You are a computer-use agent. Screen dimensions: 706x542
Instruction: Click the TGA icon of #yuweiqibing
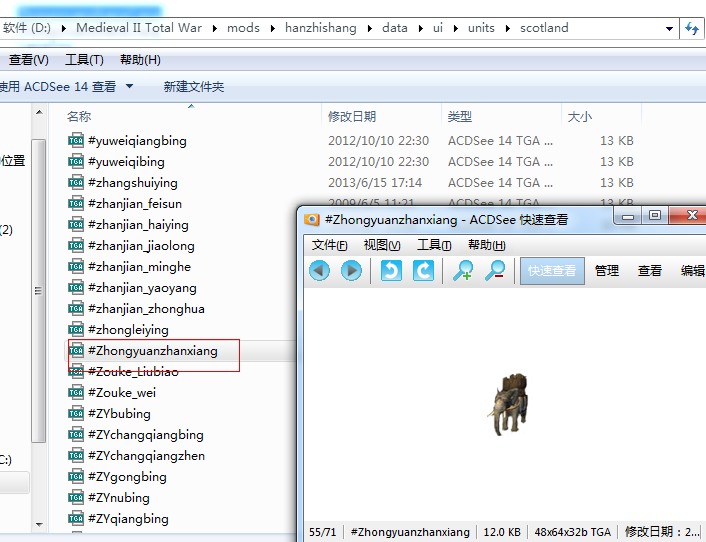(76, 162)
